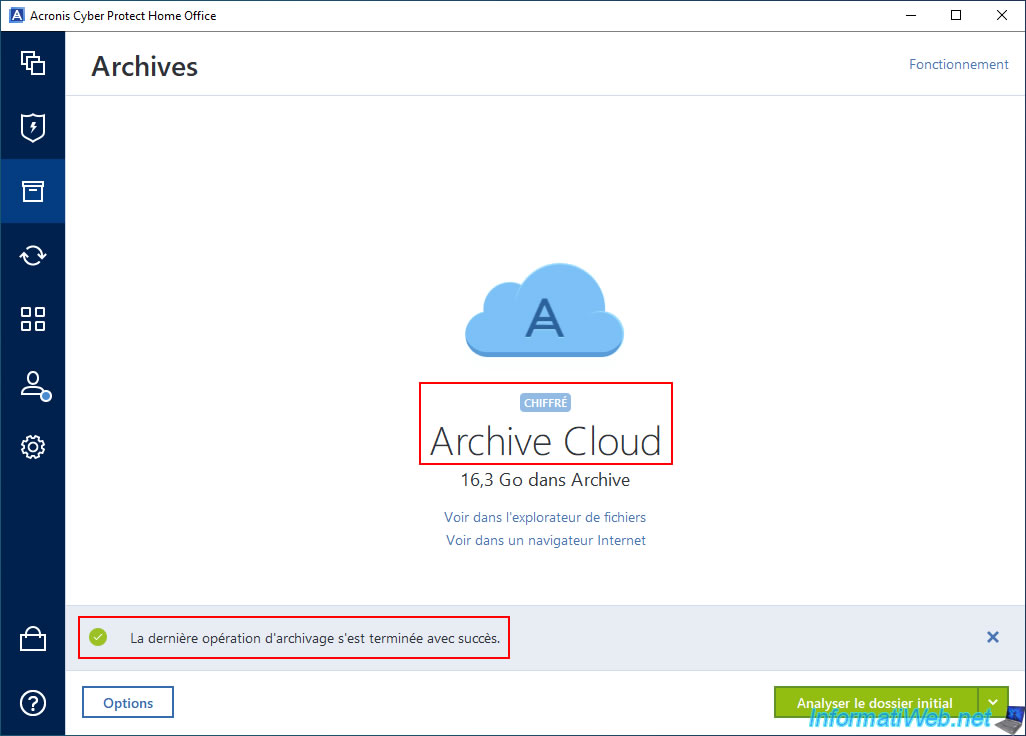This screenshot has height=736, width=1026.
Task: Open the Protection shield section
Action: point(33,127)
